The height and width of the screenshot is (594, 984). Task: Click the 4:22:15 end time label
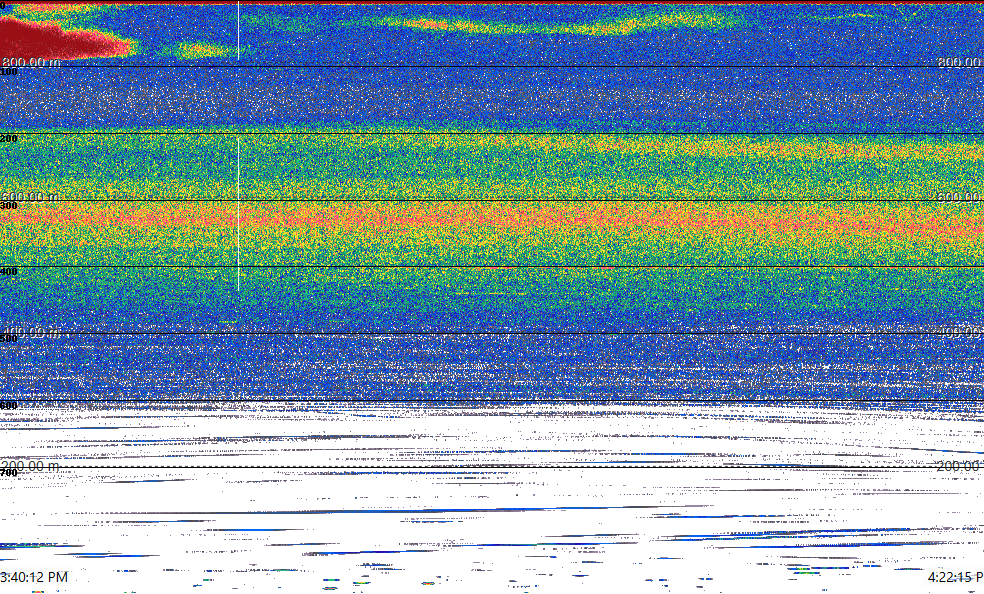pos(956,577)
